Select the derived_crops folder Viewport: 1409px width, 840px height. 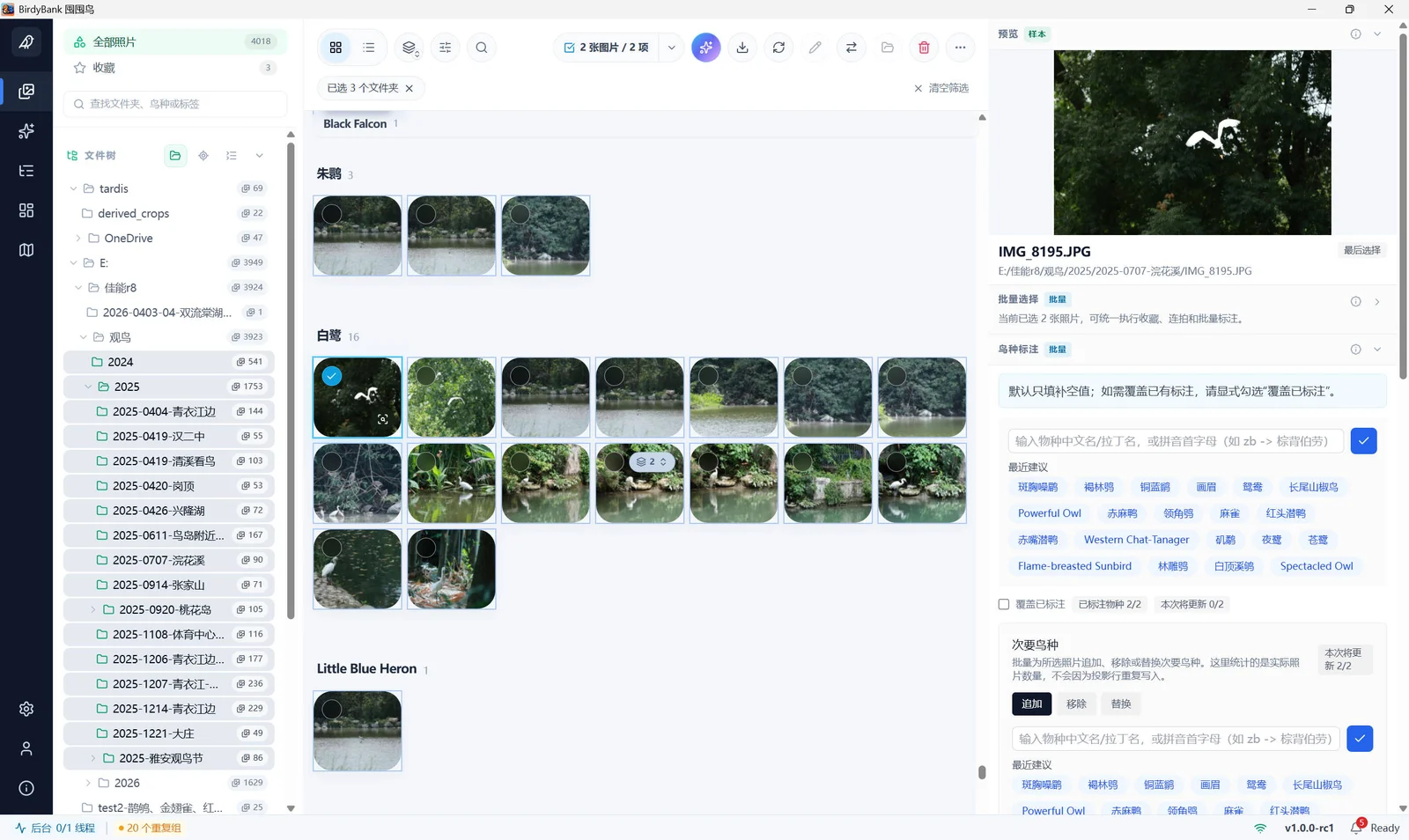click(x=169, y=213)
